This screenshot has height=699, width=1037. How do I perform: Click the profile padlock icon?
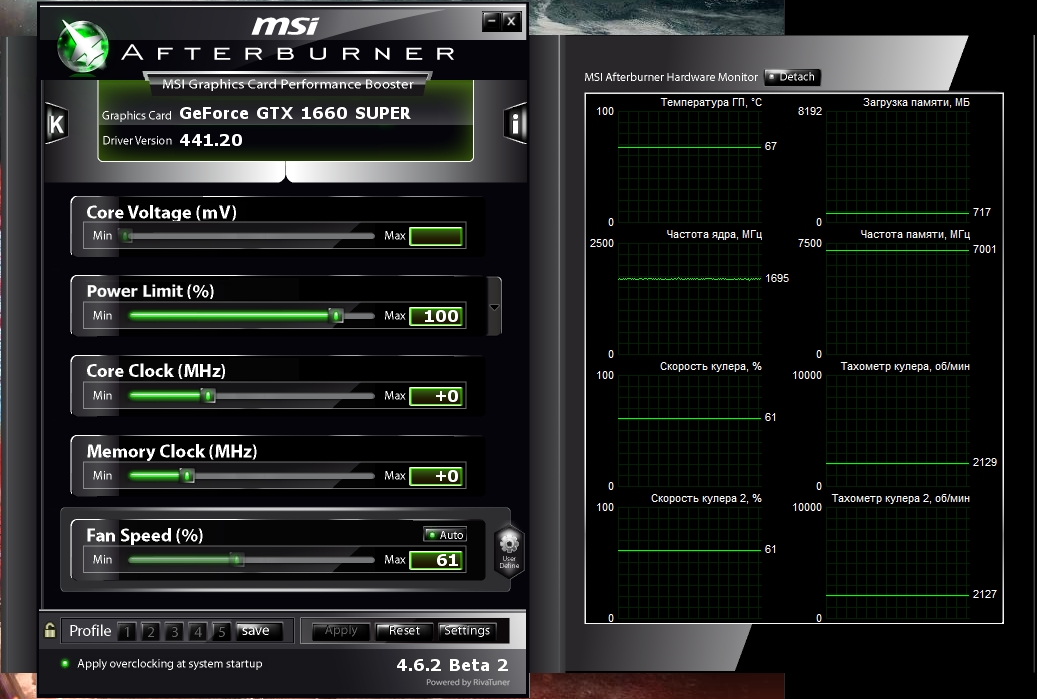50,631
